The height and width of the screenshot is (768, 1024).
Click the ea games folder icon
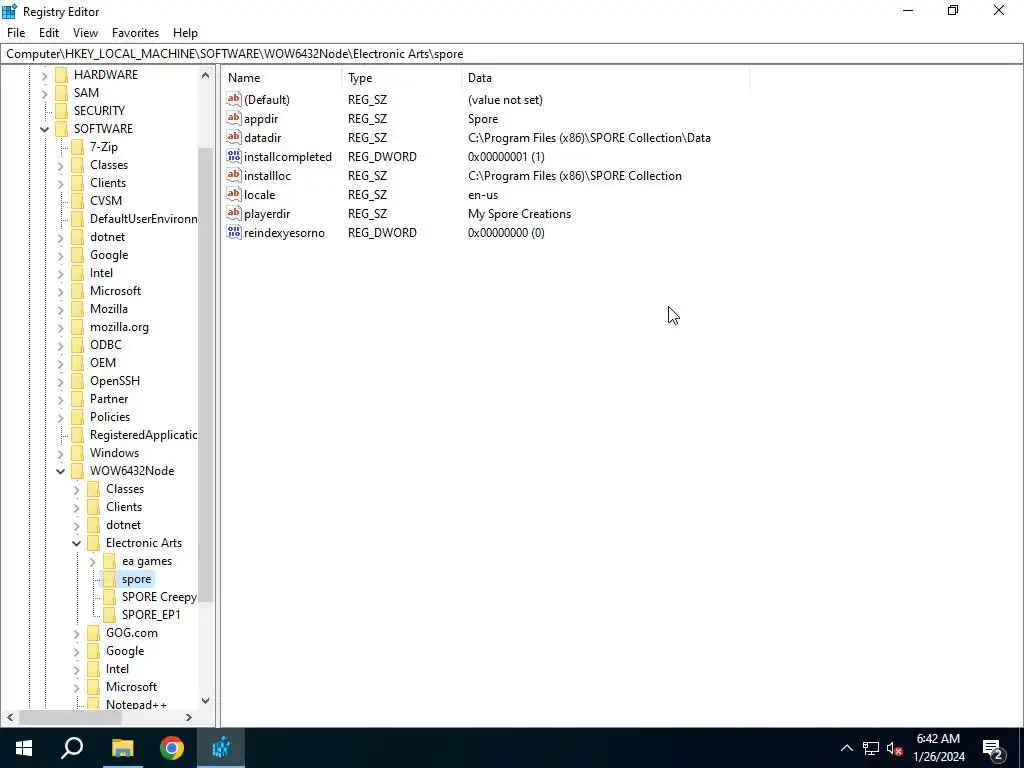[110, 561]
